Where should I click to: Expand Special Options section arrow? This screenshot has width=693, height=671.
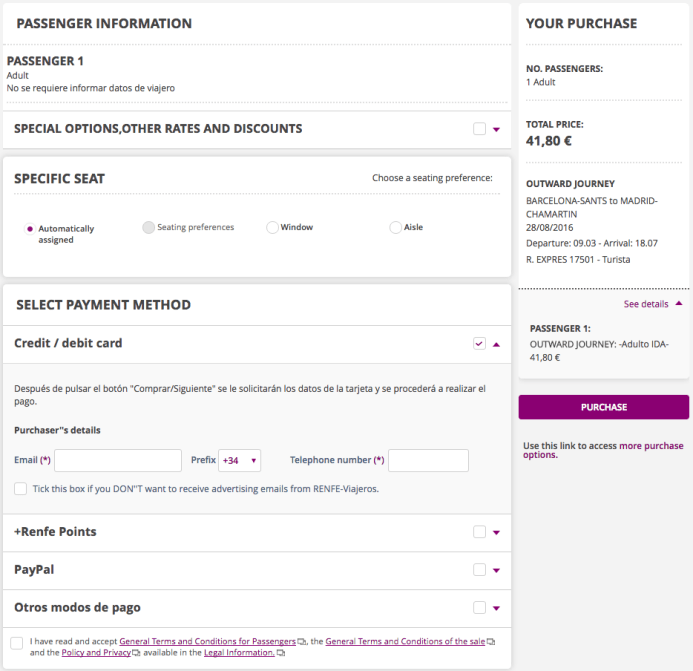(x=496, y=129)
